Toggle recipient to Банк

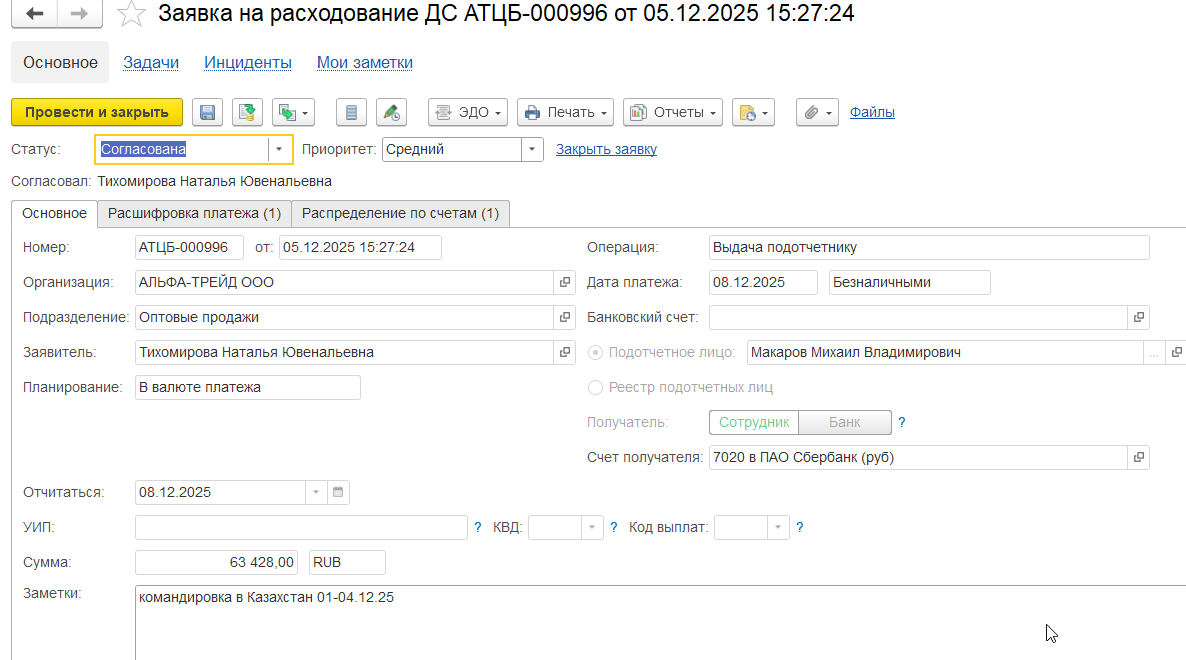(845, 423)
